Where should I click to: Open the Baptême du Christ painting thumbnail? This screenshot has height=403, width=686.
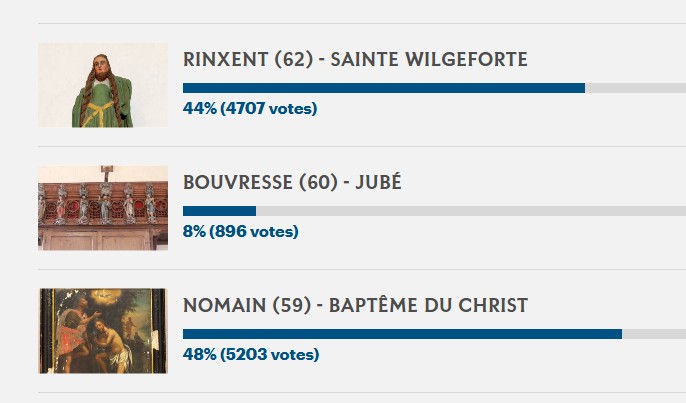[x=103, y=331]
